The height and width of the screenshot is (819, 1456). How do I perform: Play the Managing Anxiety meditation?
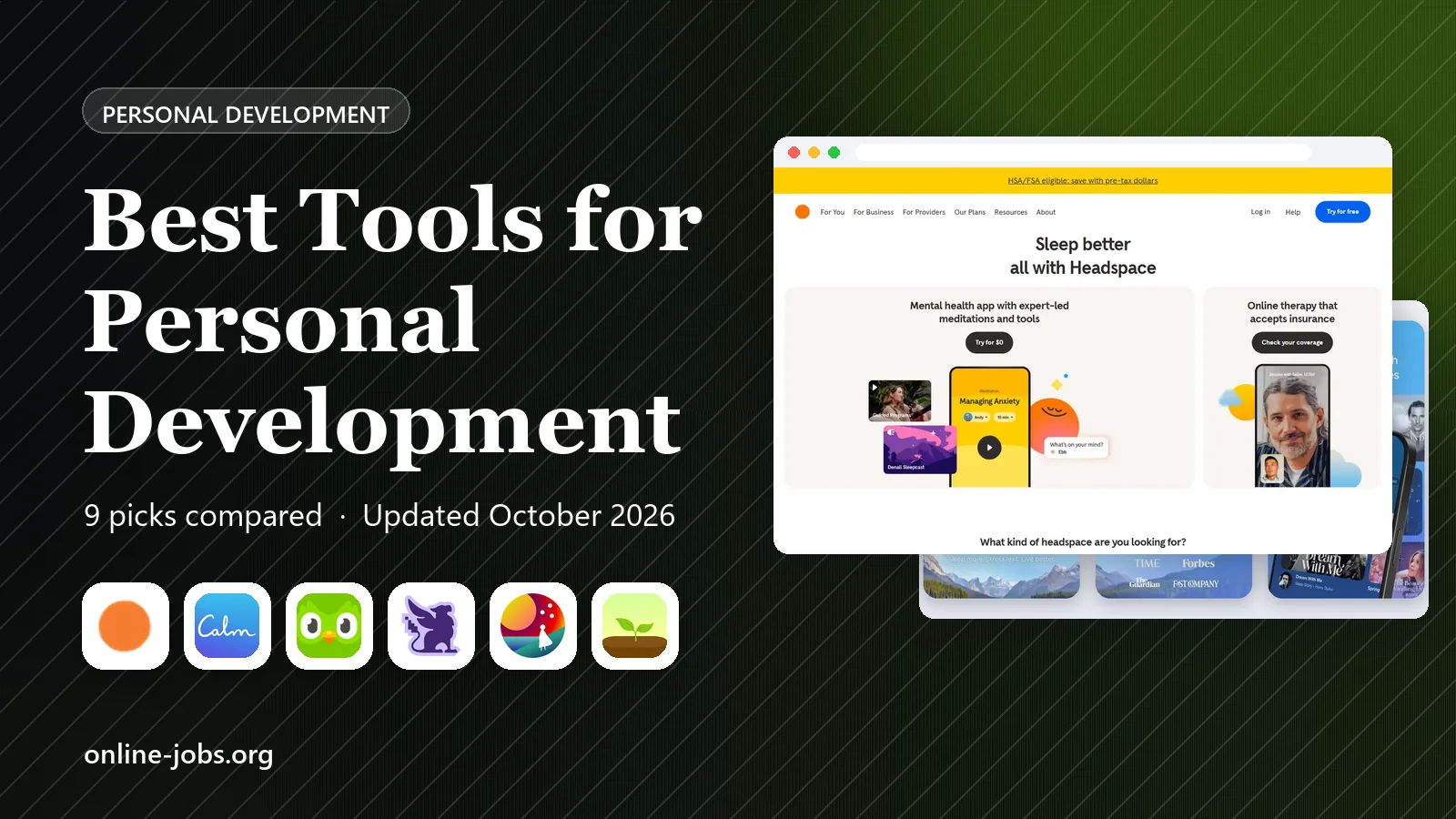[x=989, y=447]
